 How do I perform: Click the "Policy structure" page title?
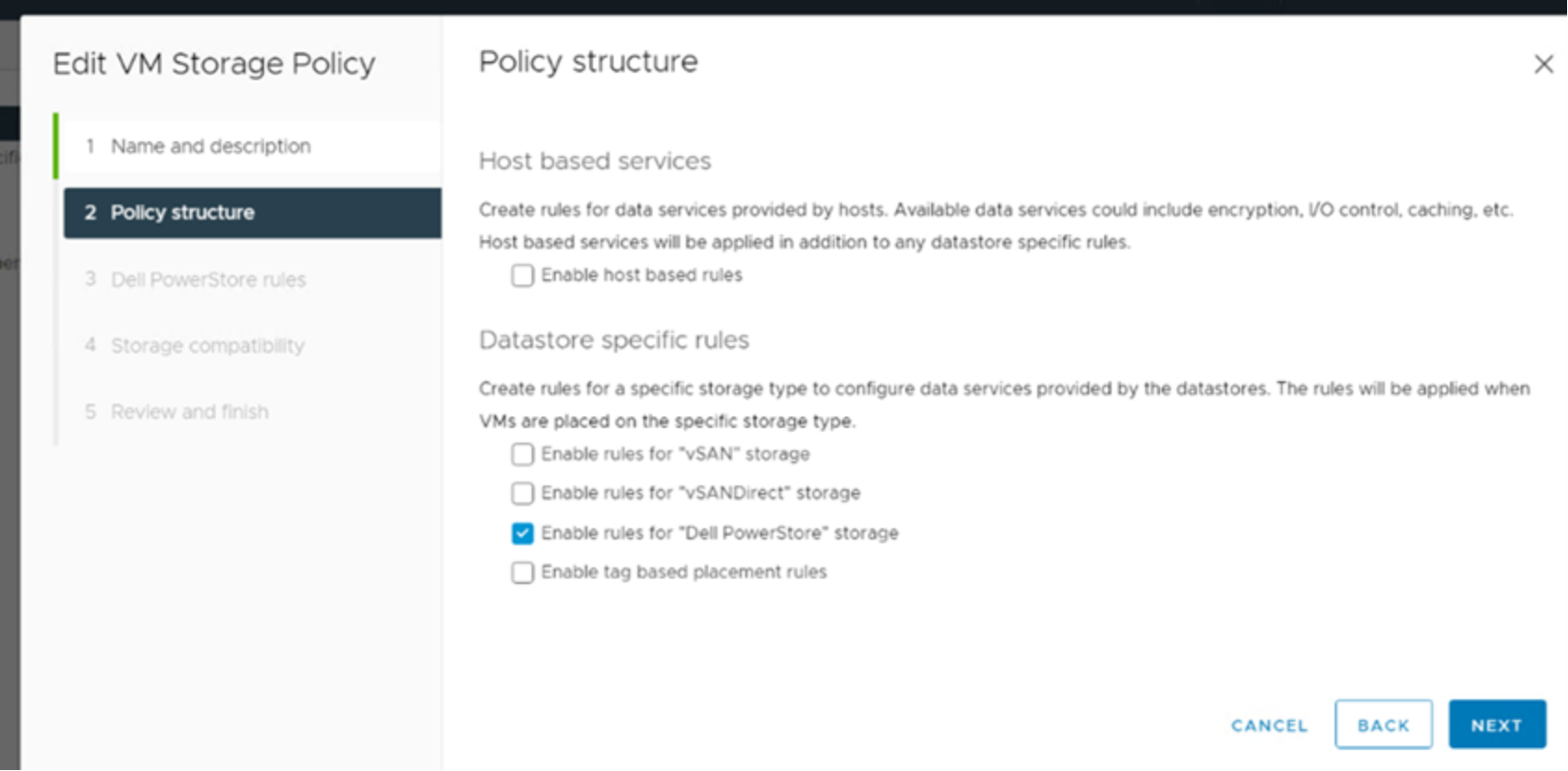[x=588, y=62]
